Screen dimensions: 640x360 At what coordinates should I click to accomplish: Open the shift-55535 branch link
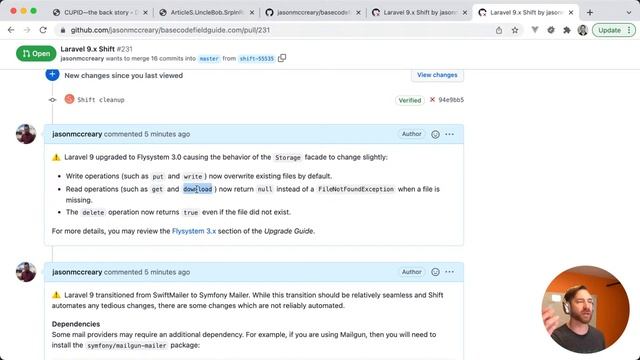(x=256, y=59)
